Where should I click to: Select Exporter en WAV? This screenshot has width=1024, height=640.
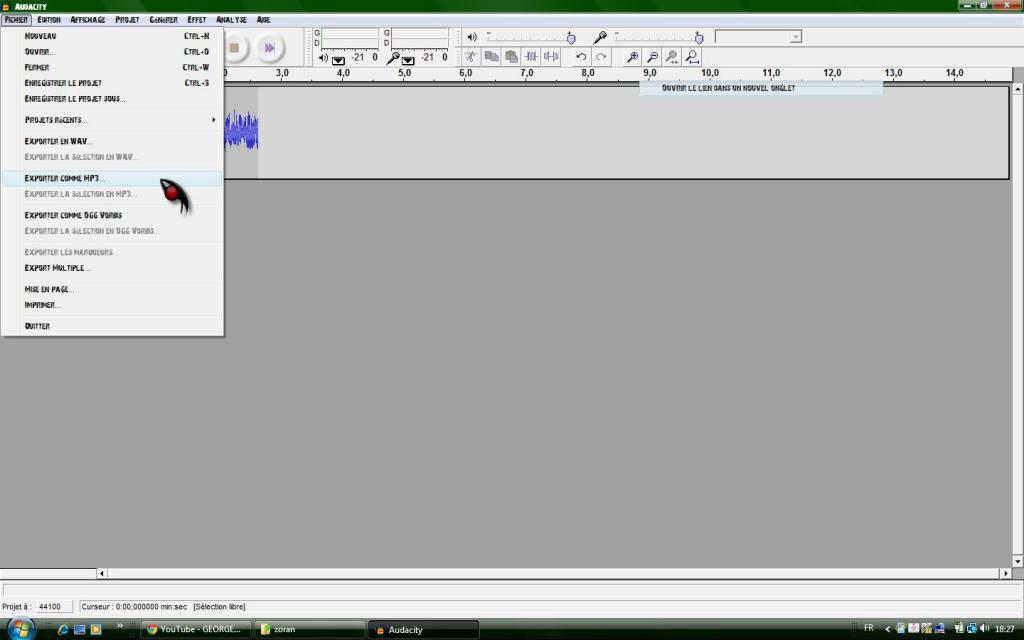point(112,141)
